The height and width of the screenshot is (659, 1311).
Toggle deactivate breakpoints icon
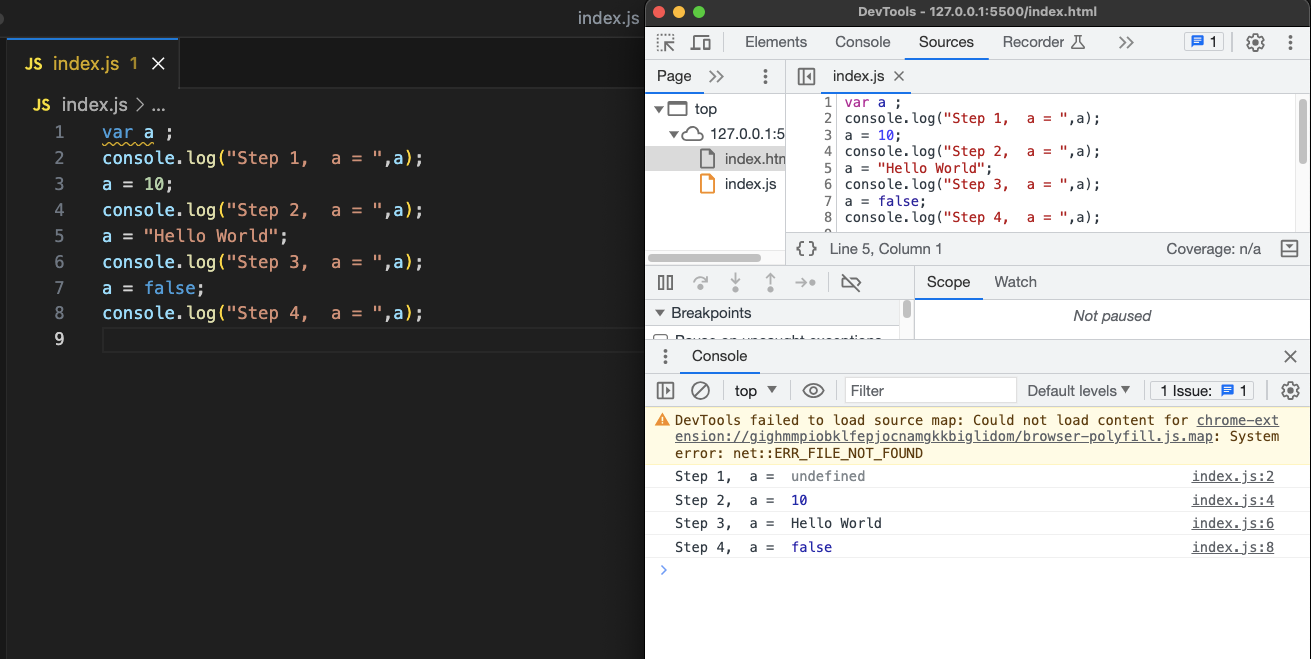851,283
